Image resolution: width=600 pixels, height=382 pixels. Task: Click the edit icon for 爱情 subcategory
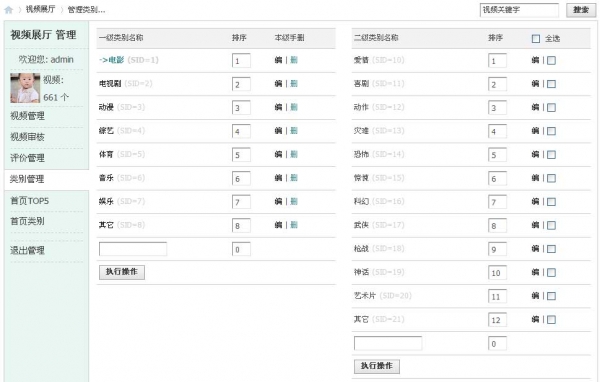535,60
